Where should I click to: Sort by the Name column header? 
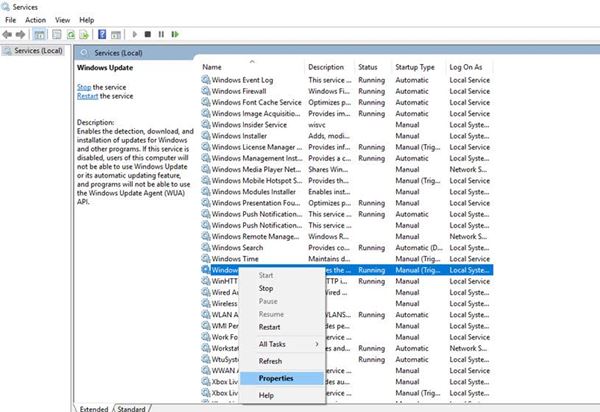click(x=252, y=67)
